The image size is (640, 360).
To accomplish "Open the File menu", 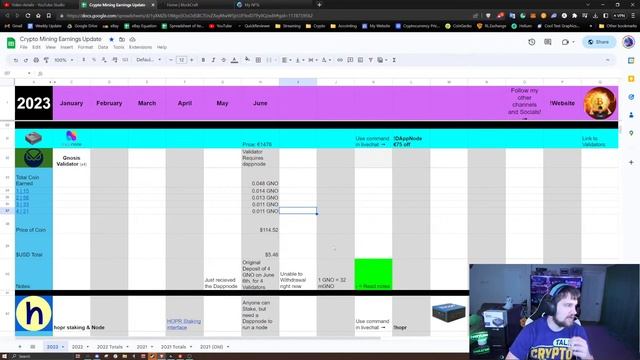I will [24, 47].
